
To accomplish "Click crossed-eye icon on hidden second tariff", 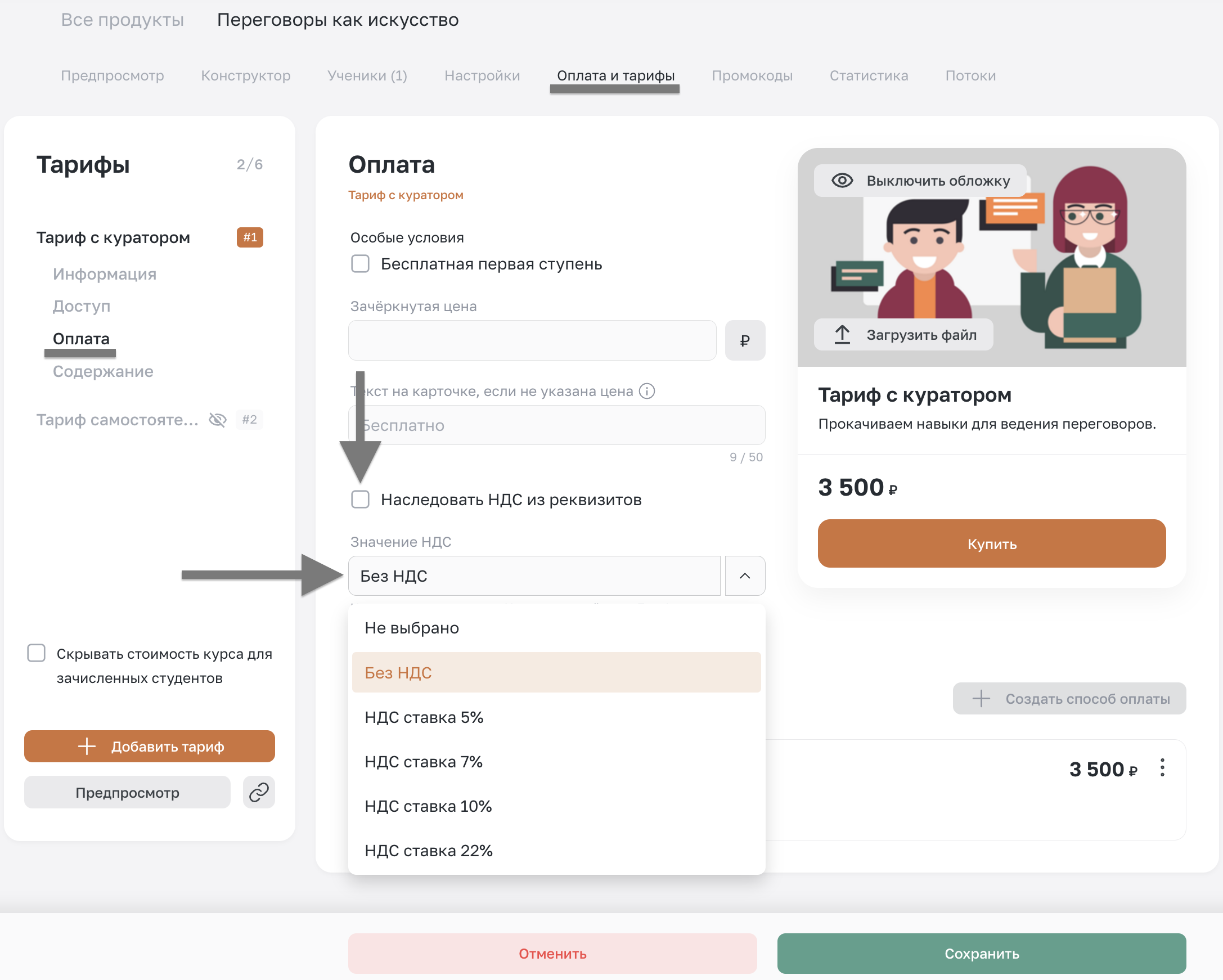I will click(218, 420).
